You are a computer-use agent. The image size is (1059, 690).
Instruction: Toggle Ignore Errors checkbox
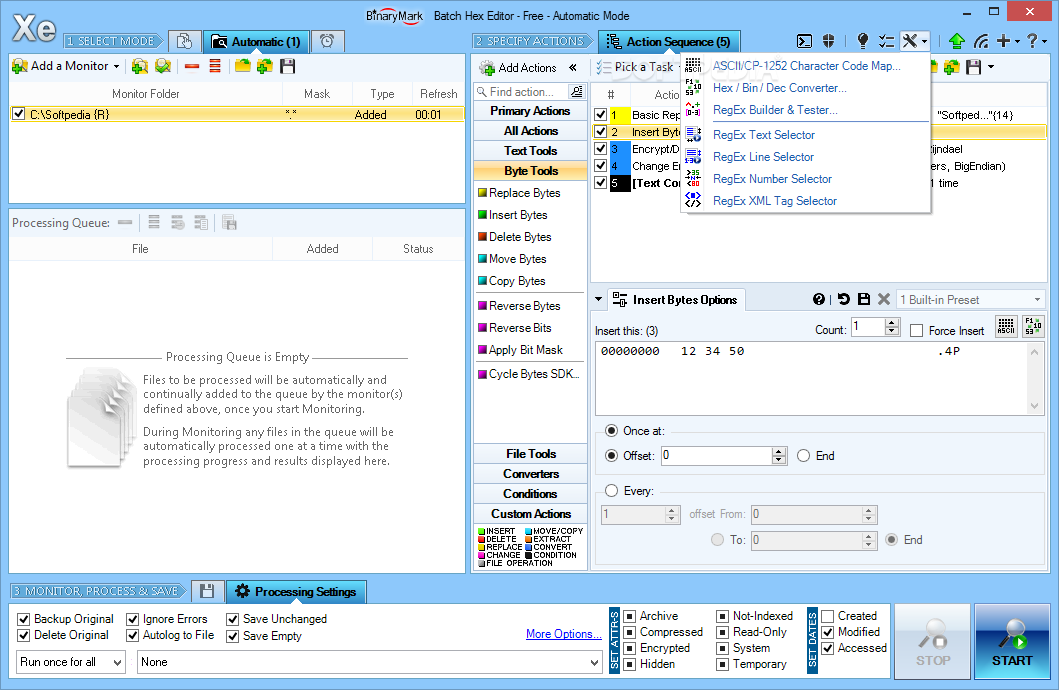click(132, 619)
